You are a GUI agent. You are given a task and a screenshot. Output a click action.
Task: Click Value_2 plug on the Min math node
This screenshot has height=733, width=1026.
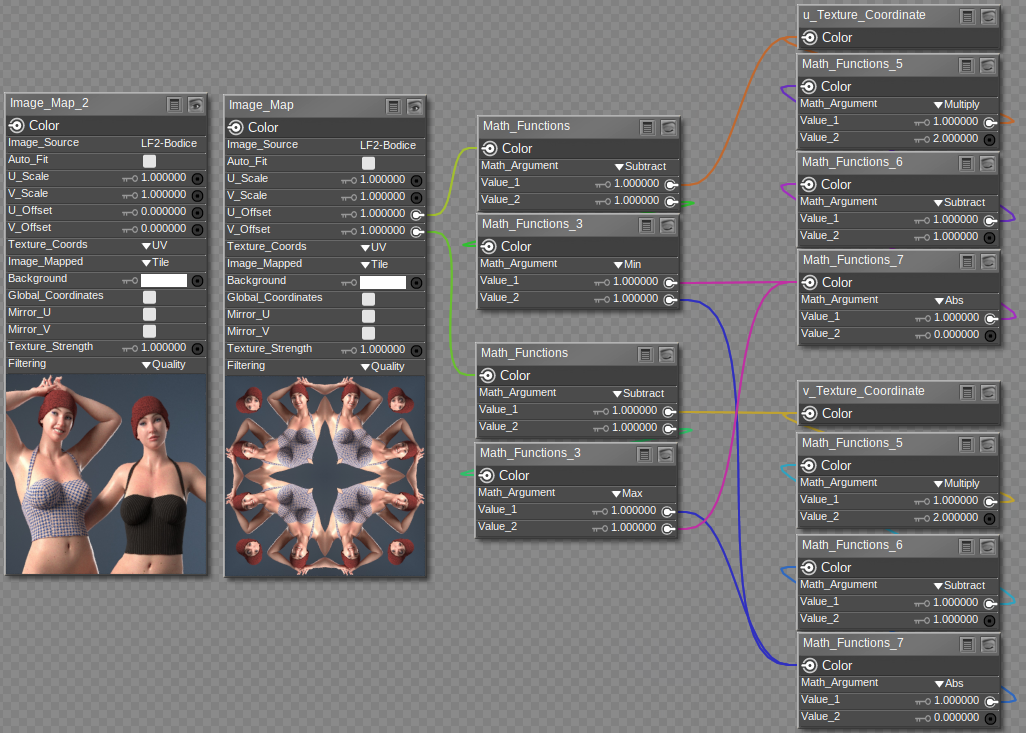click(670, 299)
